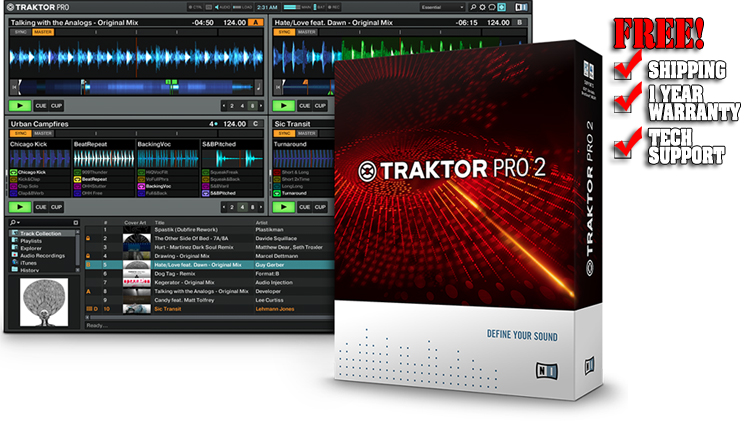Screen dimensions: 750x421
Task: Select track Sic Transit in list
Action: [x=210, y=309]
